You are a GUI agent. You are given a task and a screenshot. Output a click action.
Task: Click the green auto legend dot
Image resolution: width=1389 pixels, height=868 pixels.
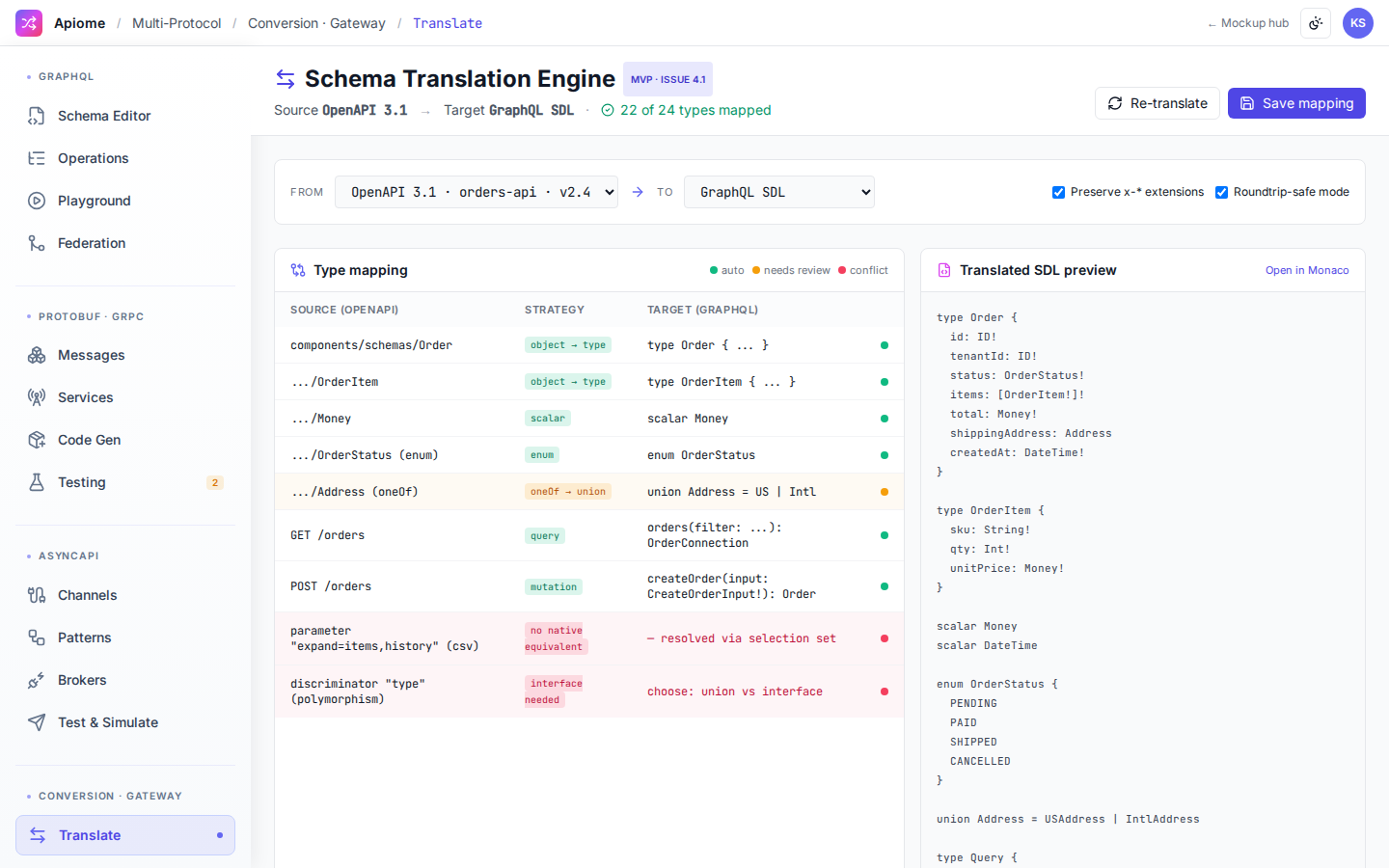714,270
